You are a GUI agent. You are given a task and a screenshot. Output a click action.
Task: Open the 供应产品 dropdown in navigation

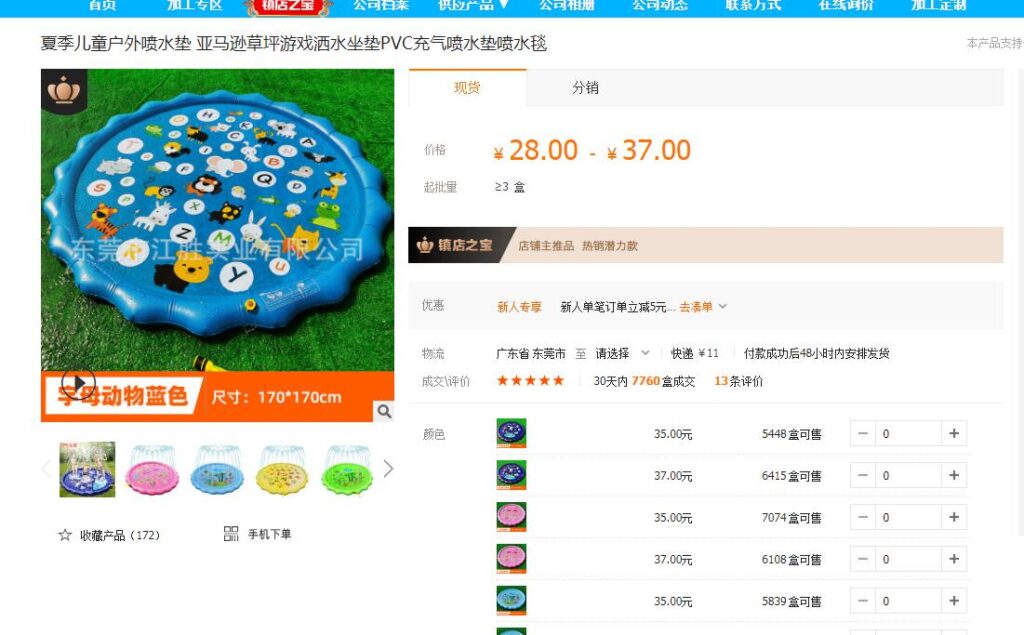[472, 5]
